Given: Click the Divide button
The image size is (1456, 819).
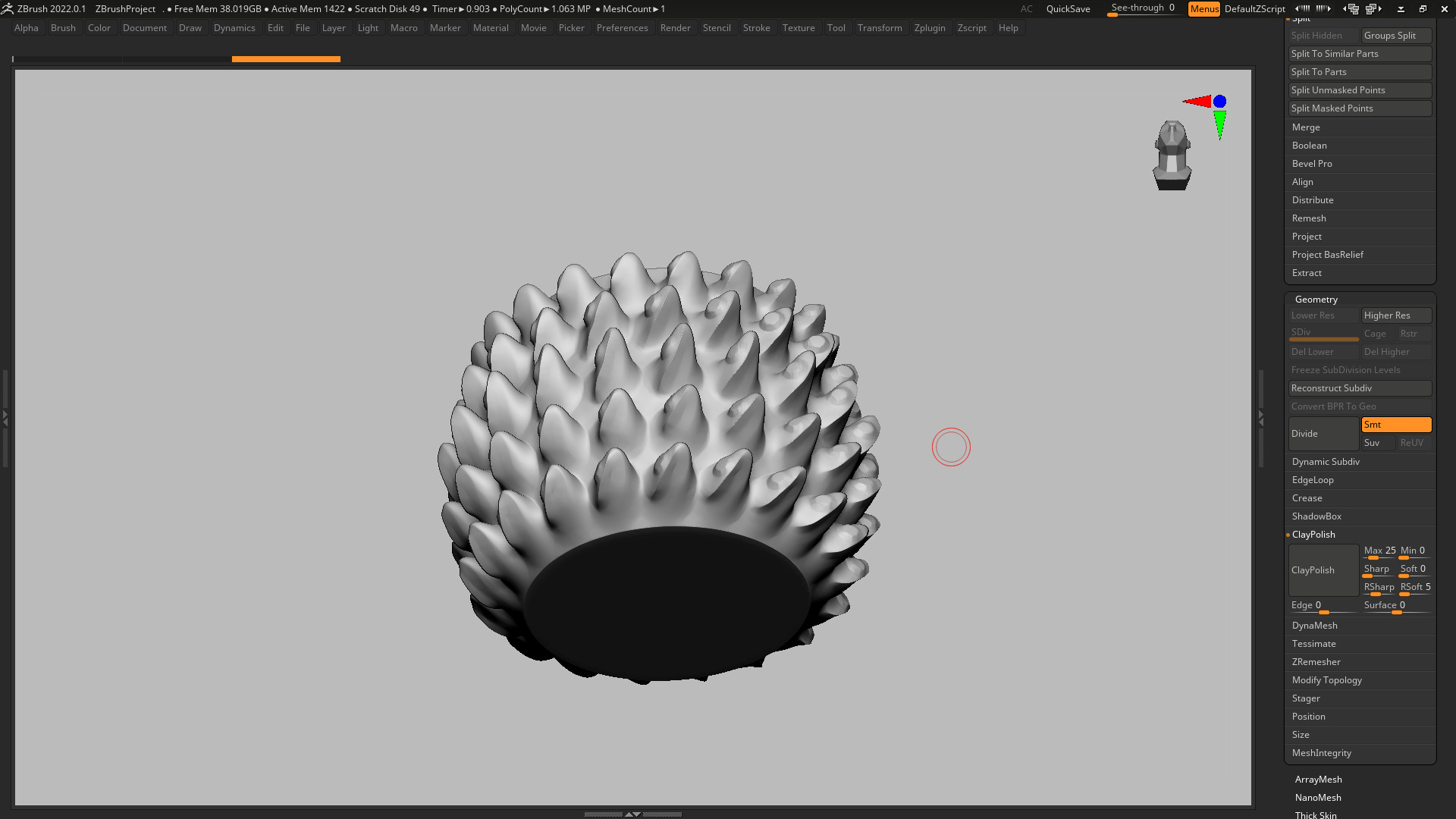Looking at the screenshot, I should [1323, 434].
